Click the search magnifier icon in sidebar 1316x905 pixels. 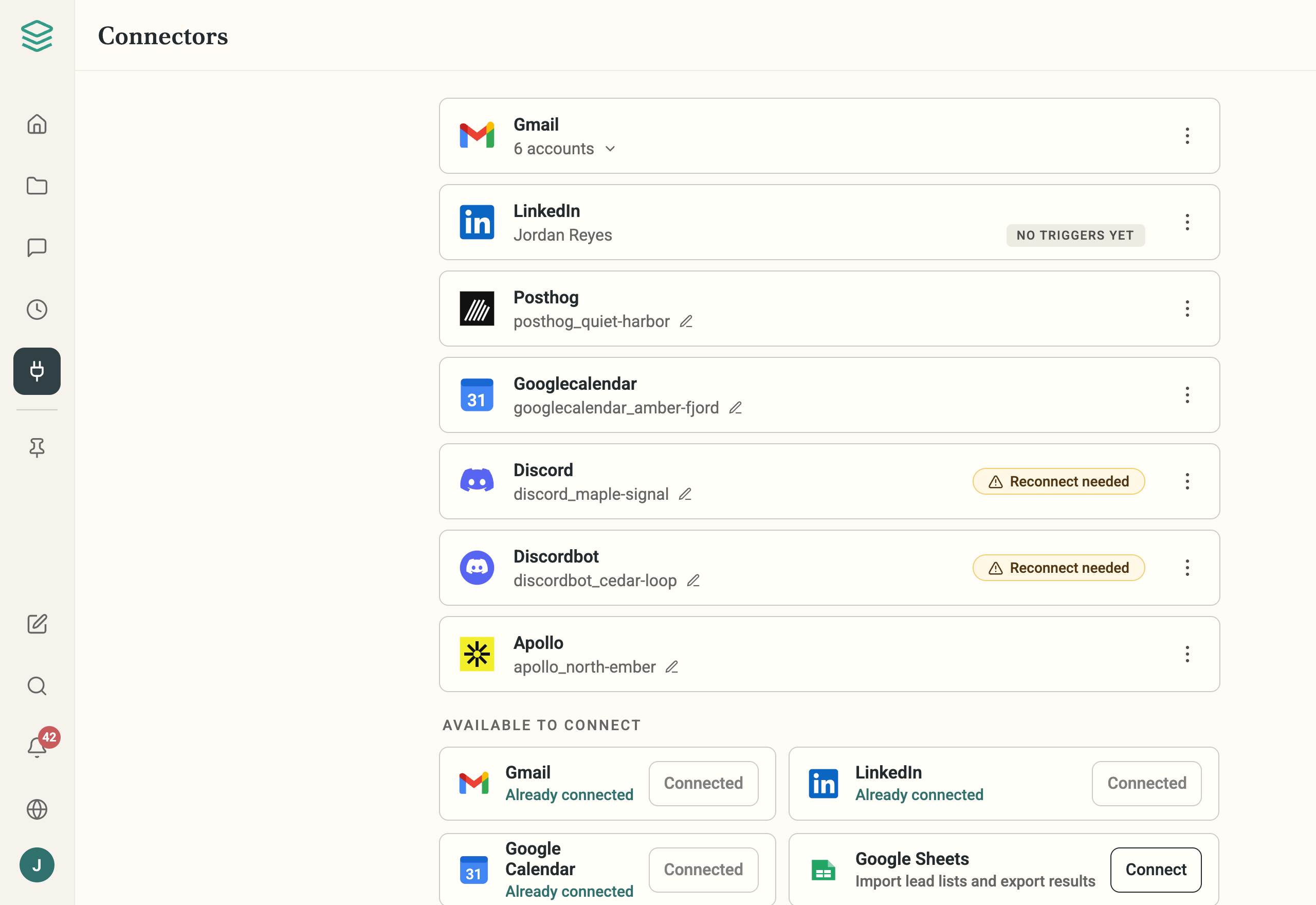point(37,686)
